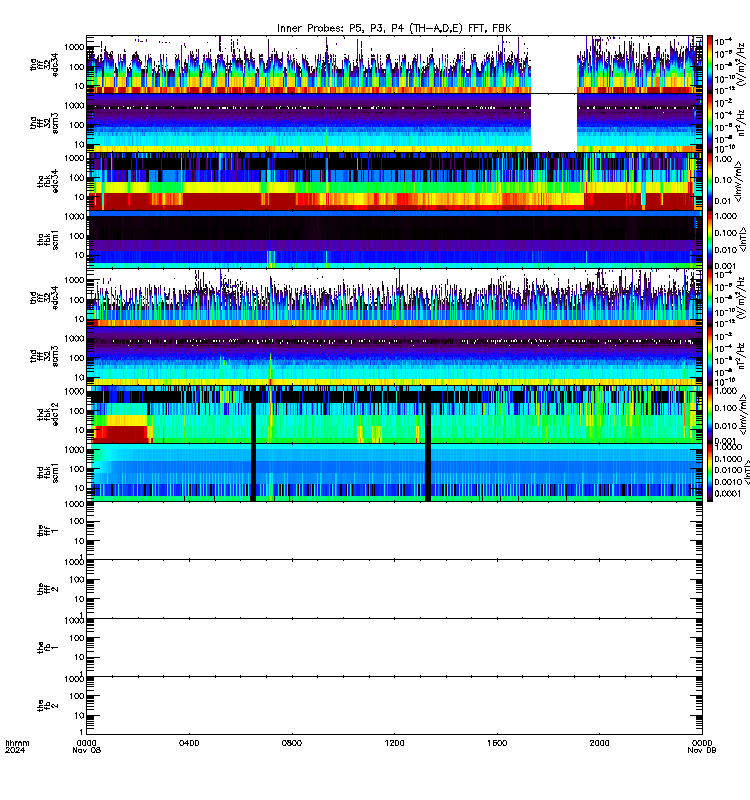
Task: Select the thd fff 32 scm3 spectrogram panel
Action: (x=394, y=356)
